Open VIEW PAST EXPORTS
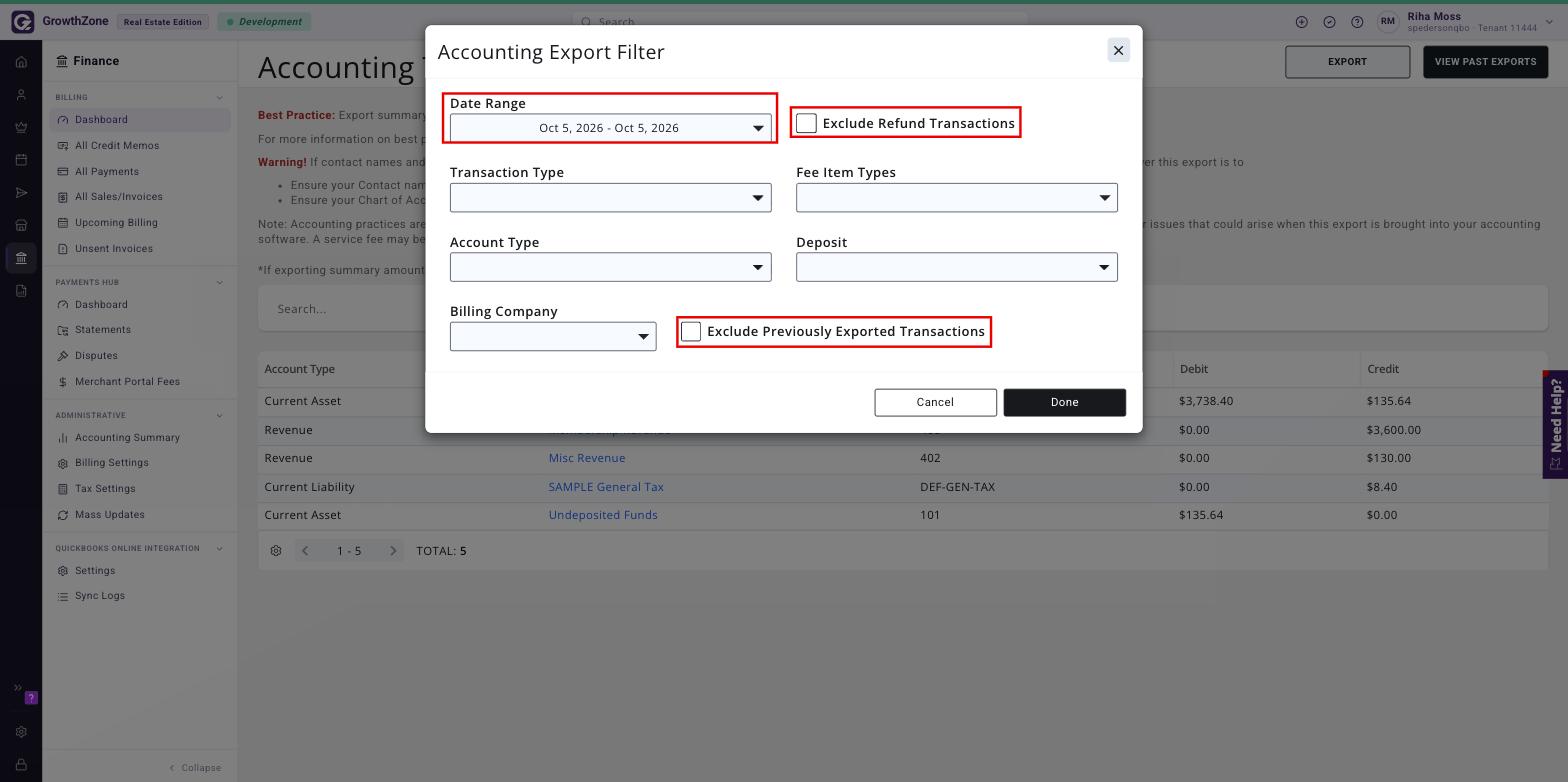The image size is (1568, 782). coord(1485,62)
